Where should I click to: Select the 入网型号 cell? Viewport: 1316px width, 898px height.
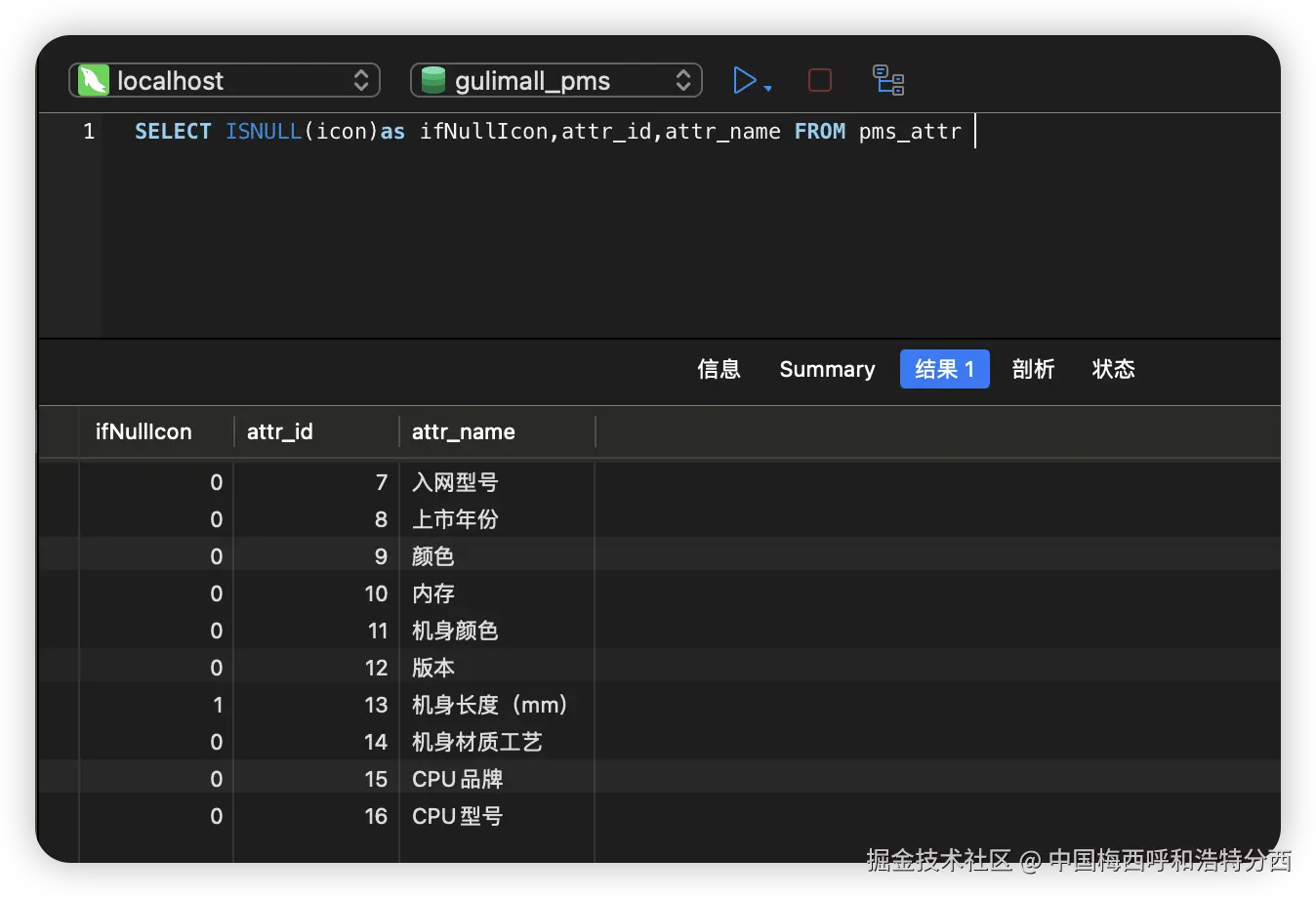[x=497, y=482]
